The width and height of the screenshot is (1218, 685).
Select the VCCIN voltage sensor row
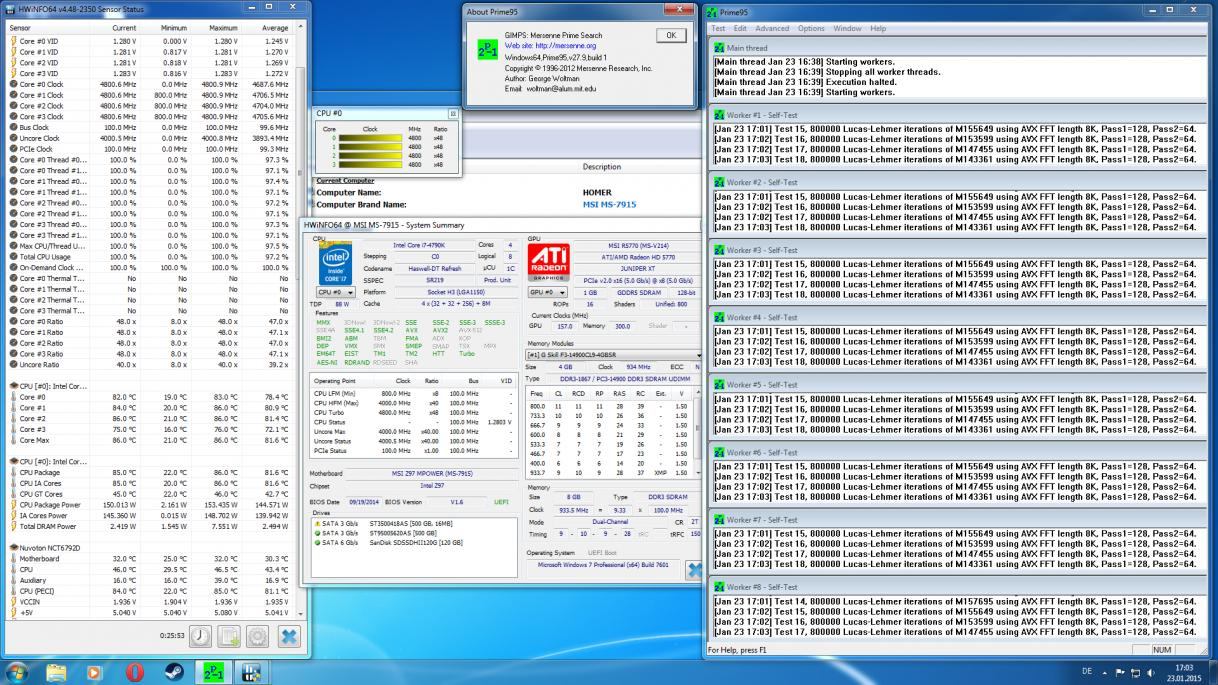click(150, 602)
